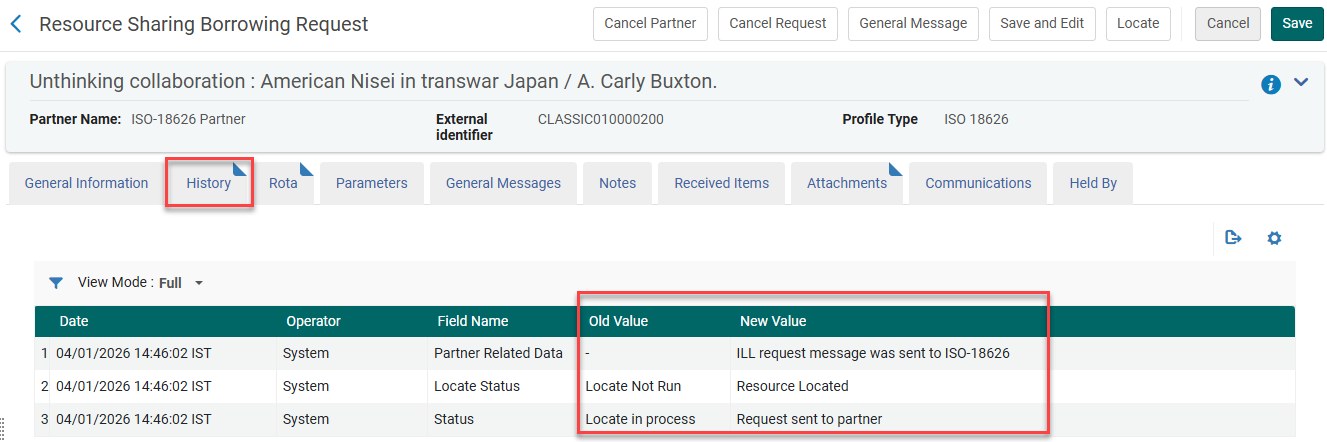The image size is (1327, 442).
Task: Click the New Value column header
Action: [773, 321]
